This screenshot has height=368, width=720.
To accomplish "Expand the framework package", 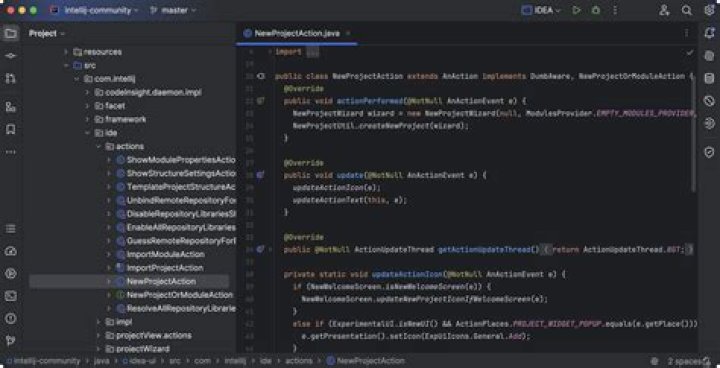I will click(x=87, y=119).
